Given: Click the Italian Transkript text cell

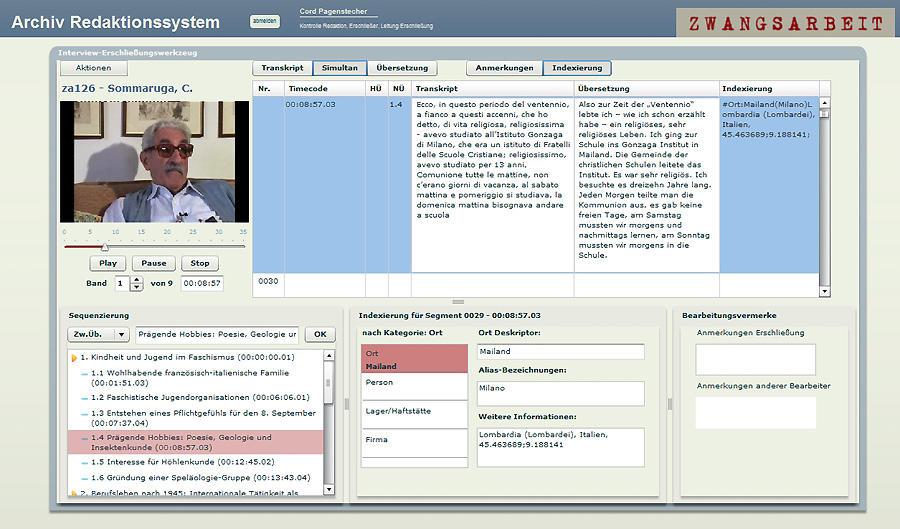Looking at the screenshot, I should [x=492, y=185].
